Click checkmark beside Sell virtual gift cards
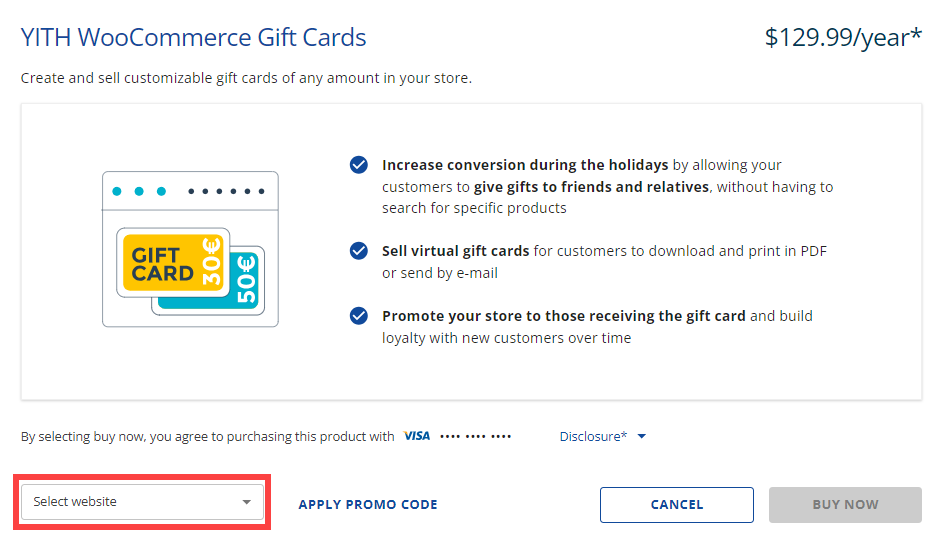The height and width of the screenshot is (543, 943). [358, 251]
